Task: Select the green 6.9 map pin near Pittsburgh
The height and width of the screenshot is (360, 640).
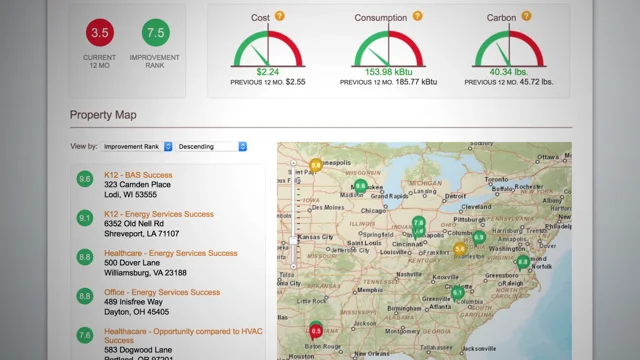Action: [479, 237]
